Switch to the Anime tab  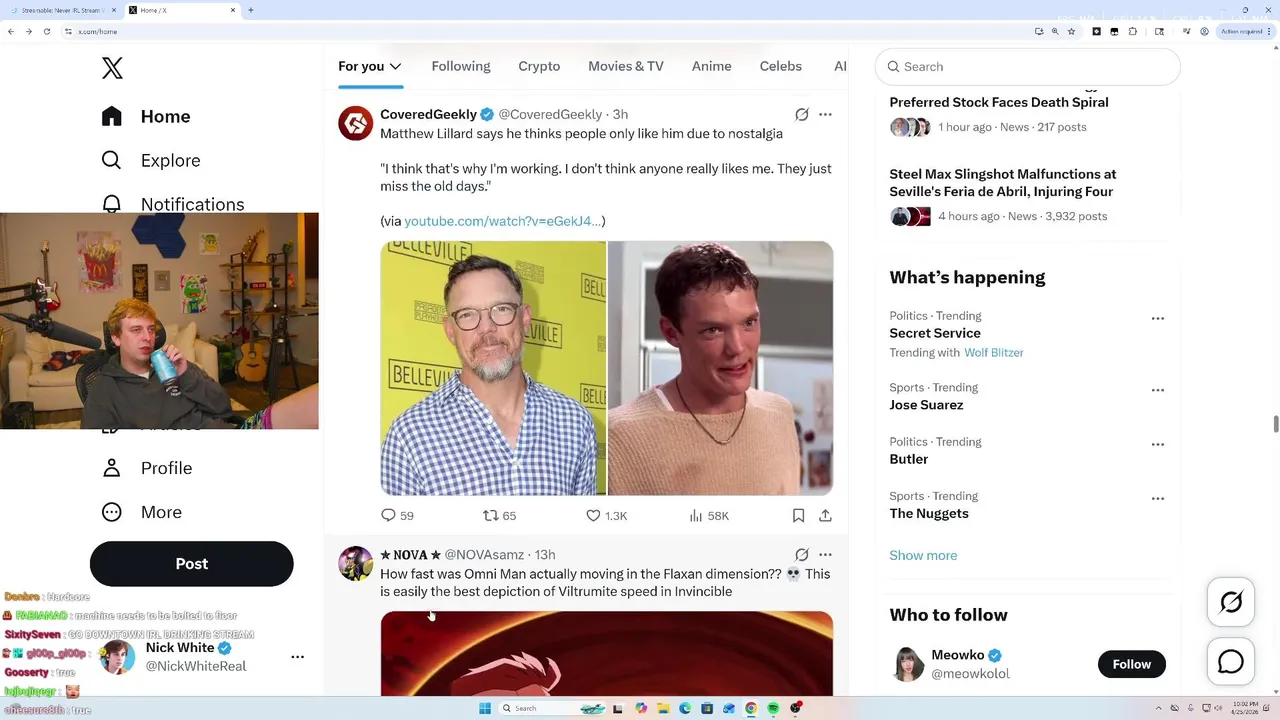point(712,66)
